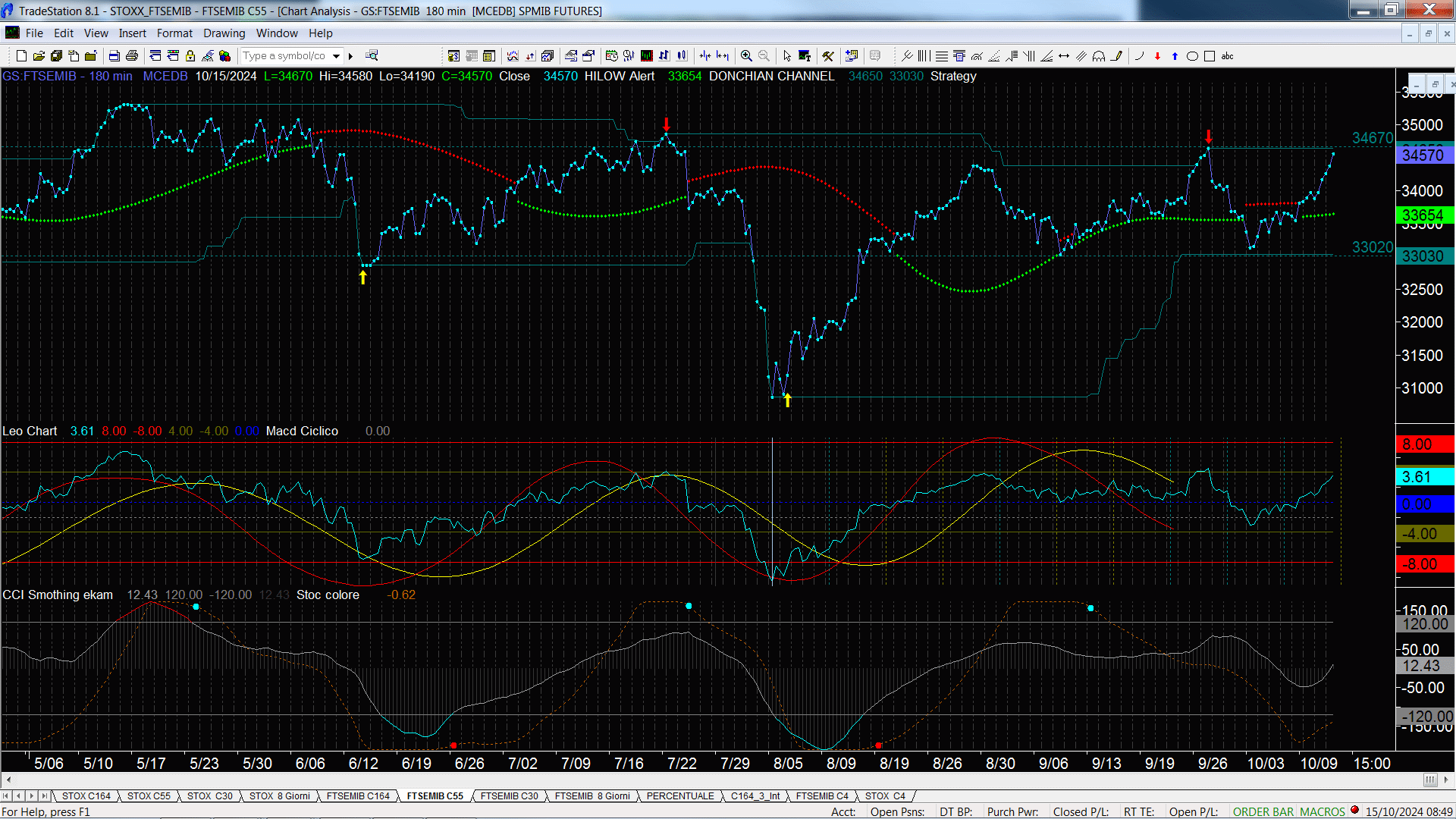The image size is (1456, 819).
Task: Select the ellipse drawing tool
Action: [x=1192, y=55]
